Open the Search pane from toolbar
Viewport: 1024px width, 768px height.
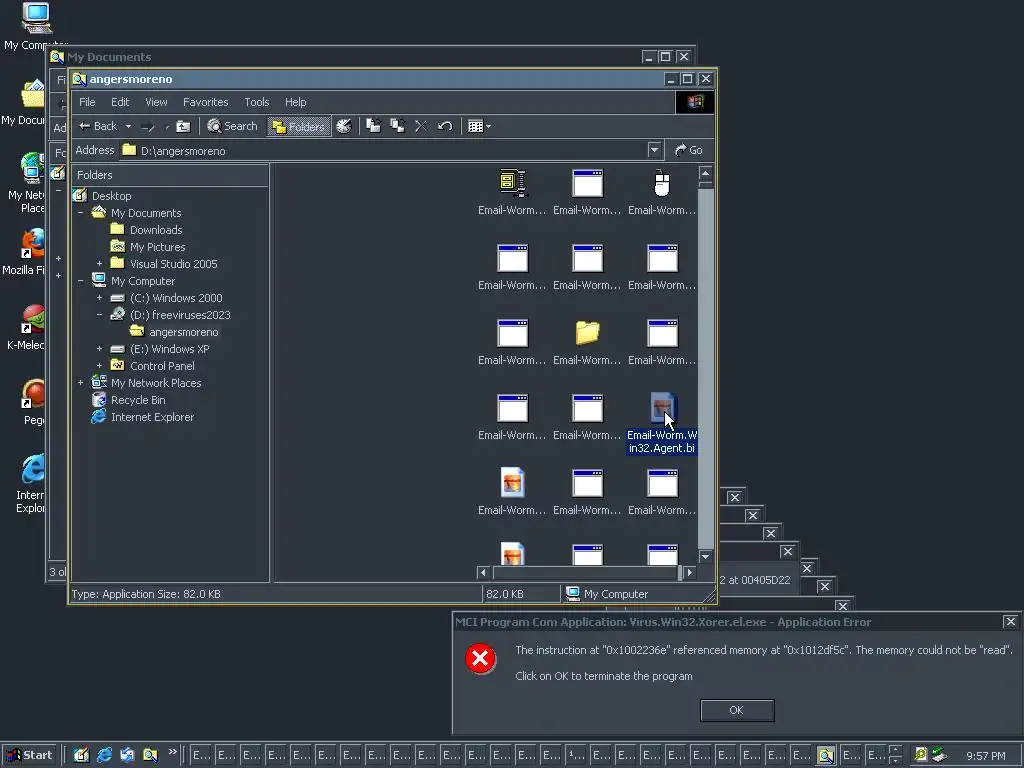[232, 126]
